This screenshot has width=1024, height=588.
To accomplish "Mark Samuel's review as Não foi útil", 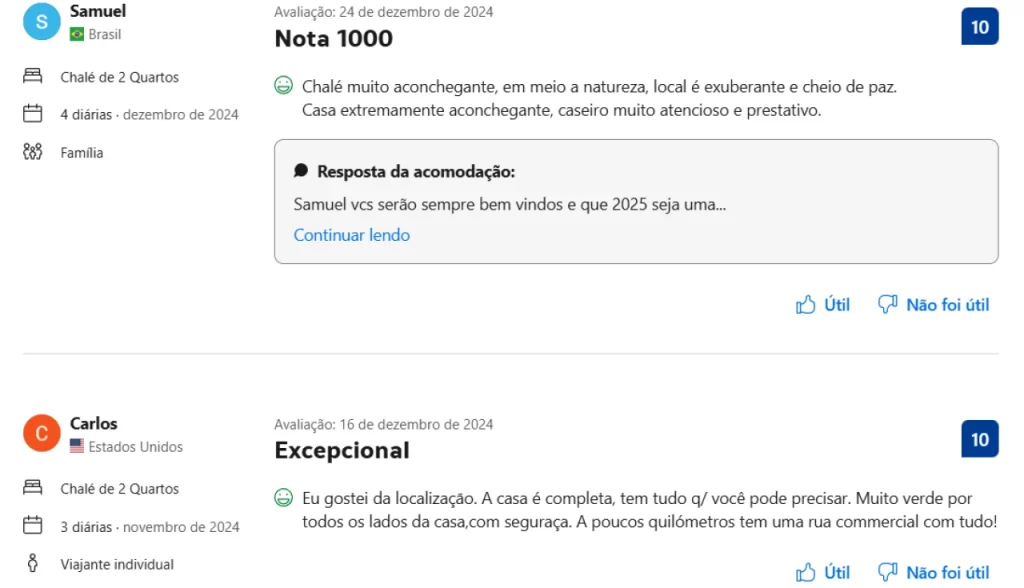I will (x=933, y=304).
